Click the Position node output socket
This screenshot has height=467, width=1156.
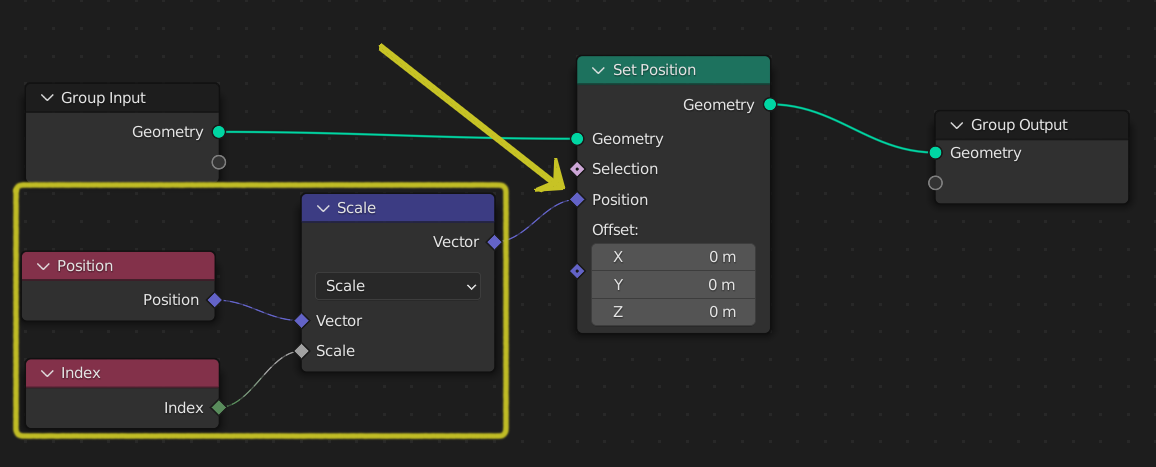[215, 300]
